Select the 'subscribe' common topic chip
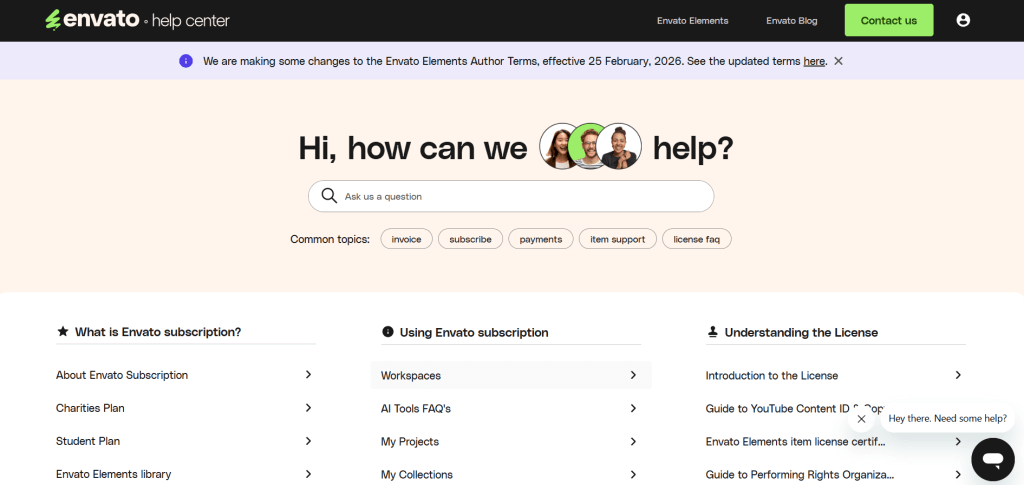The height and width of the screenshot is (485, 1024). pos(470,239)
